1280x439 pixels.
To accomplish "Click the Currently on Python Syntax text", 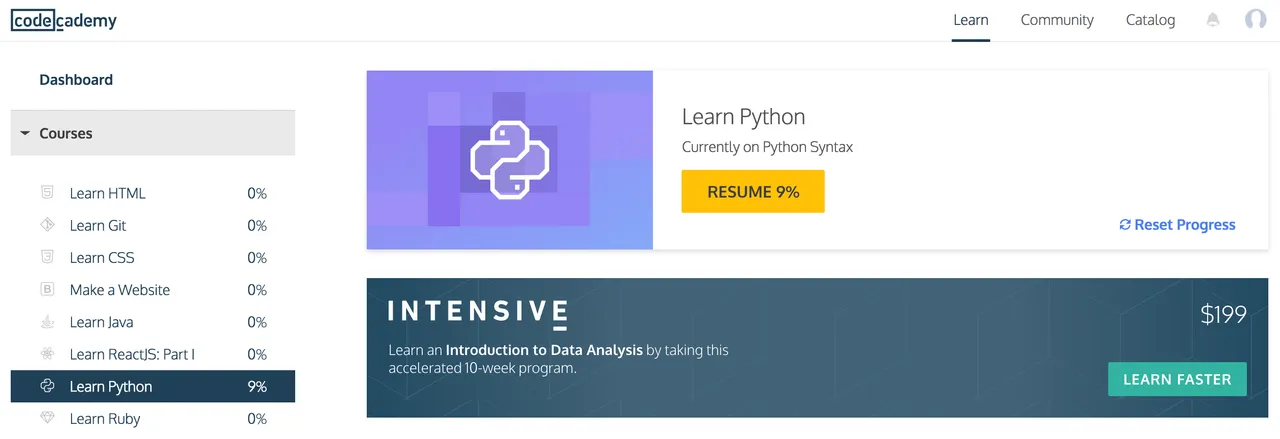I will [767, 147].
